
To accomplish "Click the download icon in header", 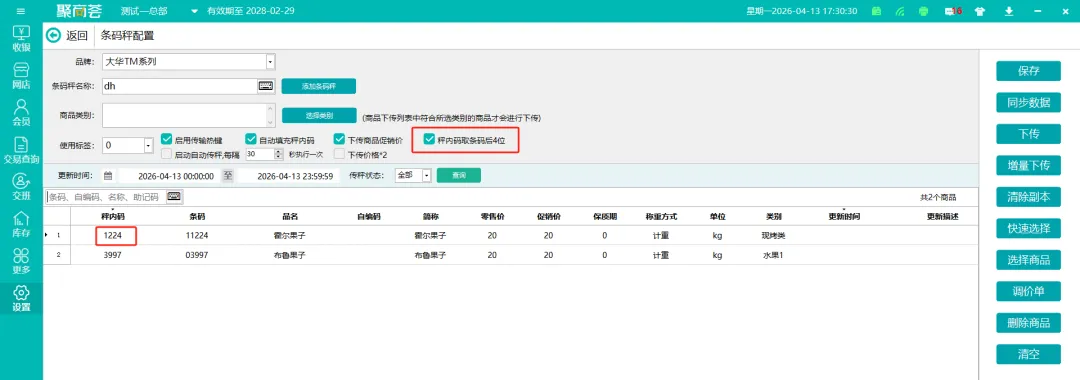I will click(1009, 12).
